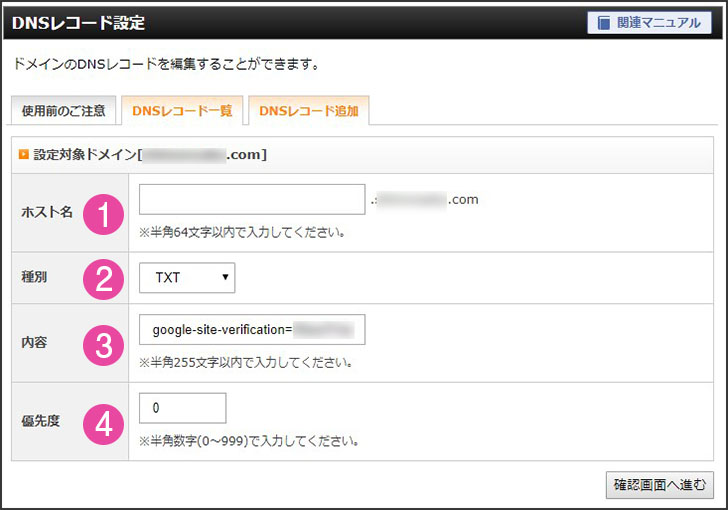728x510 pixels.
Task: Click the 優先度 row label
Action: pos(40,420)
